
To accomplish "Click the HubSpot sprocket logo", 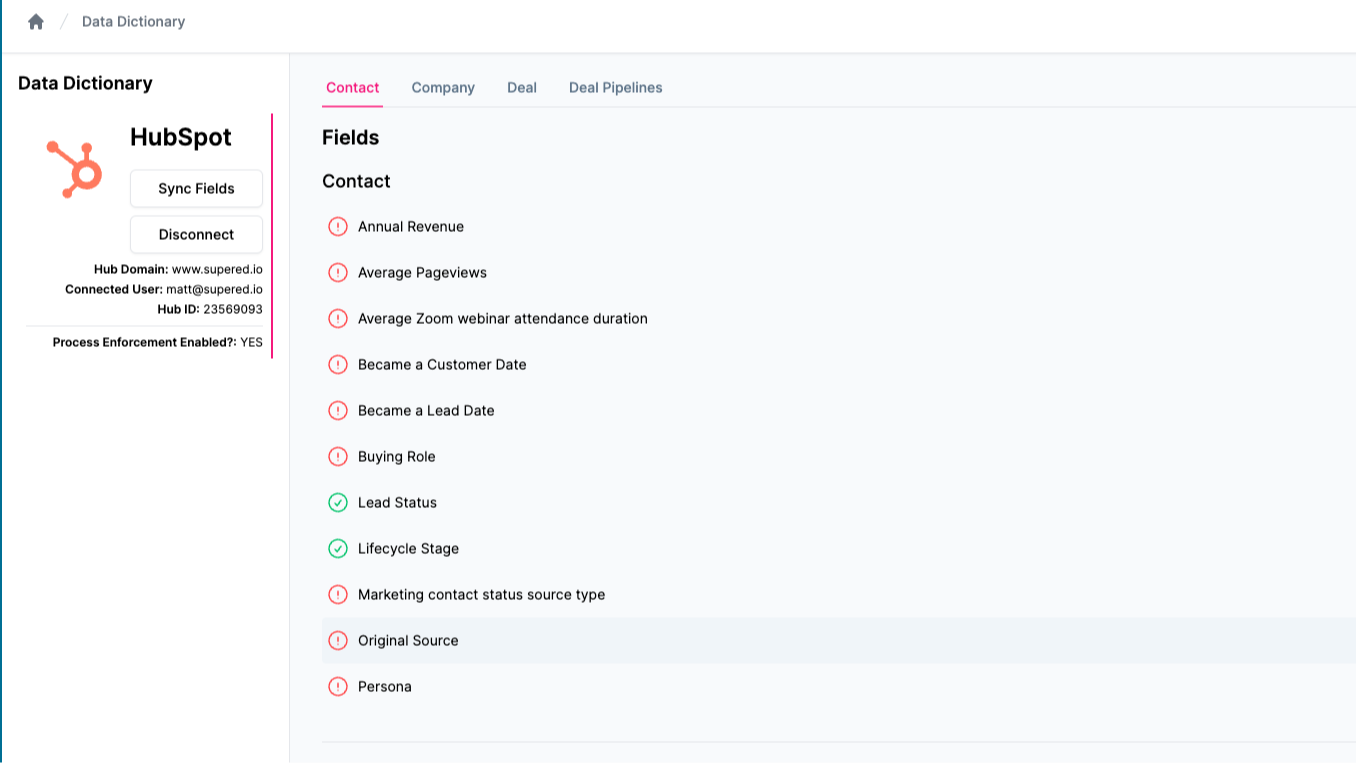I will tap(74, 169).
